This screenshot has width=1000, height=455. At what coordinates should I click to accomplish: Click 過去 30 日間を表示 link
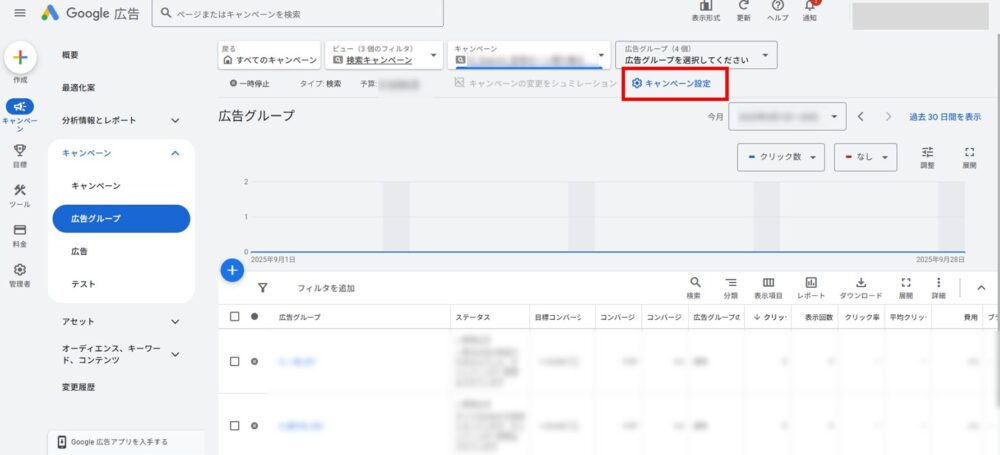pyautogui.click(x=944, y=117)
